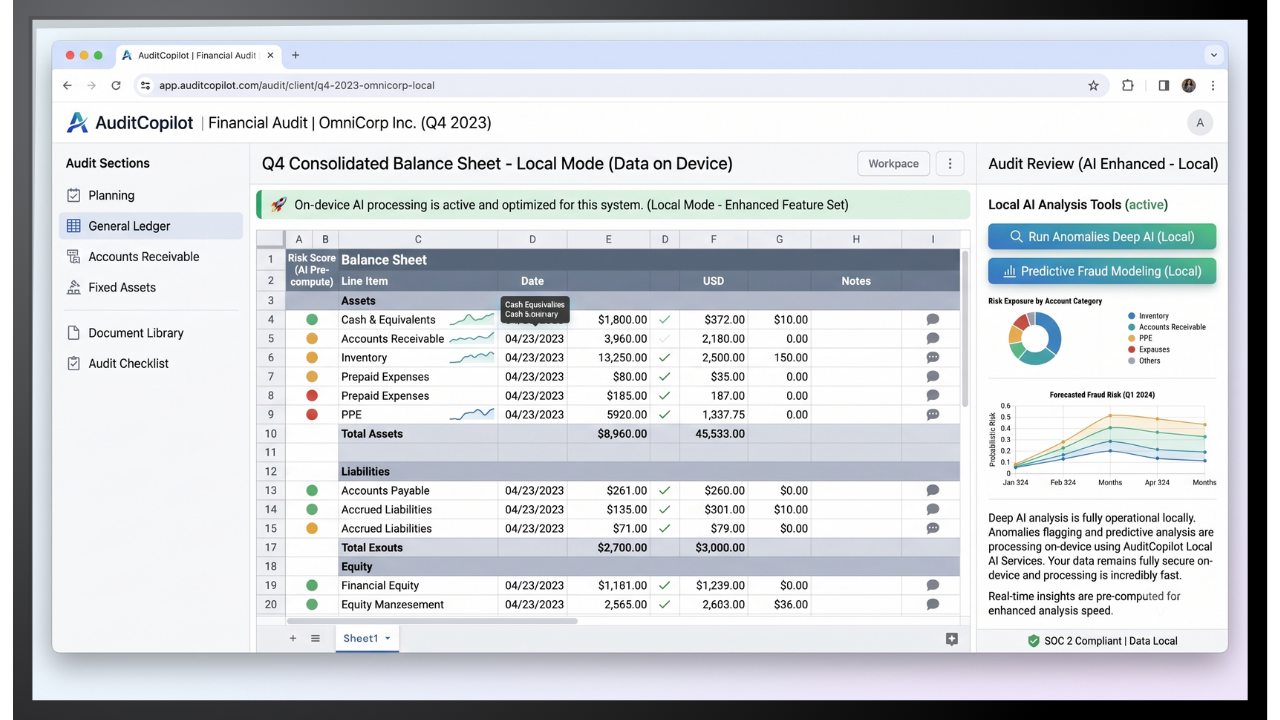
Task: Toggle the checkmark on $80.00 Prepaid Expenses row
Action: click(664, 377)
